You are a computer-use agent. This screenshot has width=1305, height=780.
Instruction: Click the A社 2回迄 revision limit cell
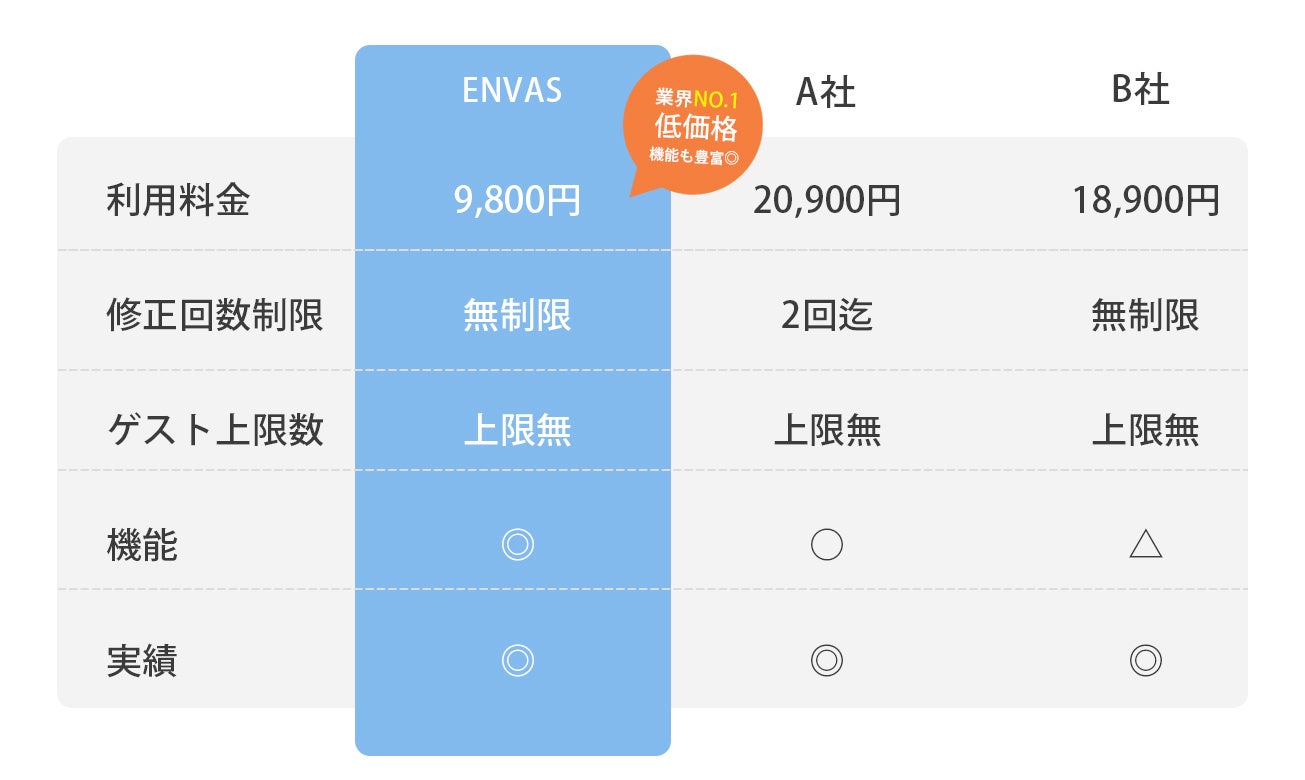(x=827, y=316)
